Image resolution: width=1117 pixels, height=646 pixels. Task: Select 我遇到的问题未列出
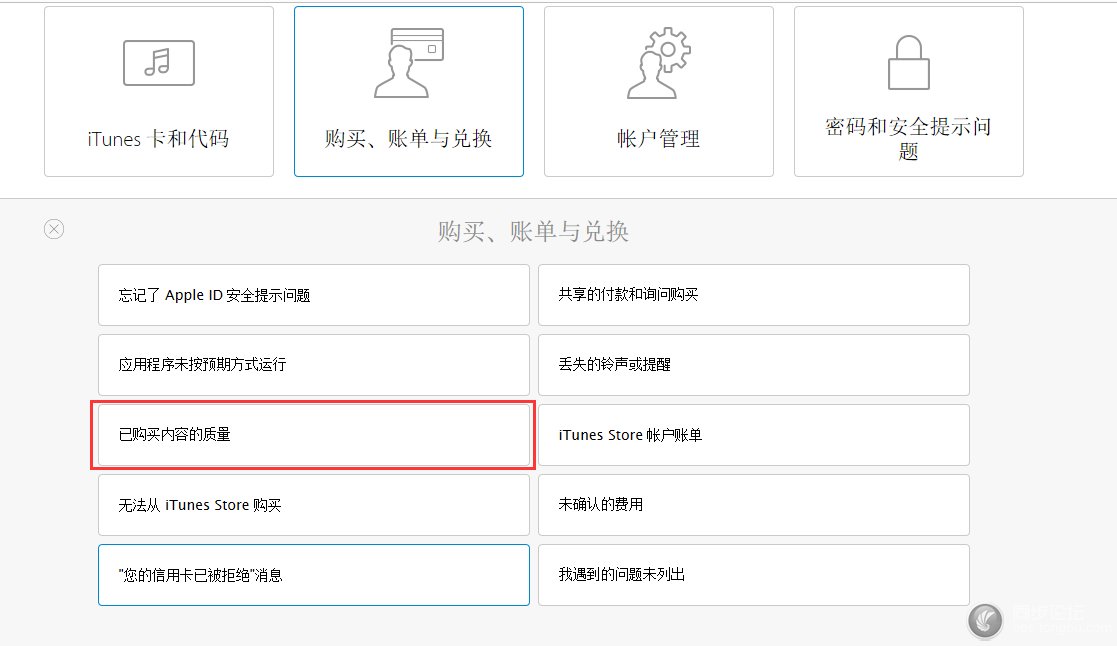coord(753,575)
